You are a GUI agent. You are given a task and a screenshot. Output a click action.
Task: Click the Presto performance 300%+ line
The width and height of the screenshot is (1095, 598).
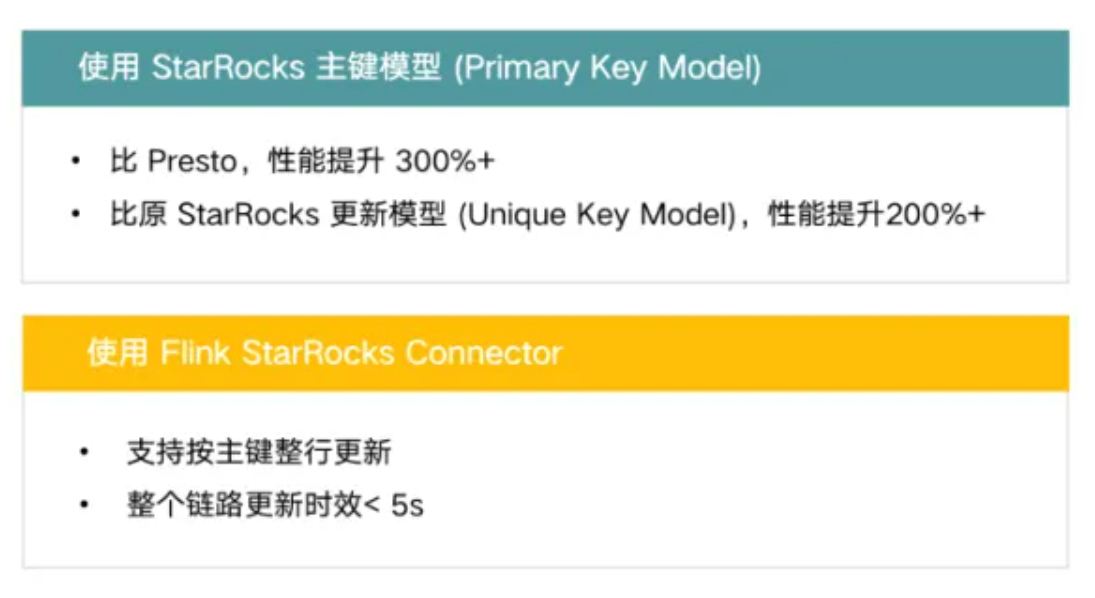[x=302, y=161]
